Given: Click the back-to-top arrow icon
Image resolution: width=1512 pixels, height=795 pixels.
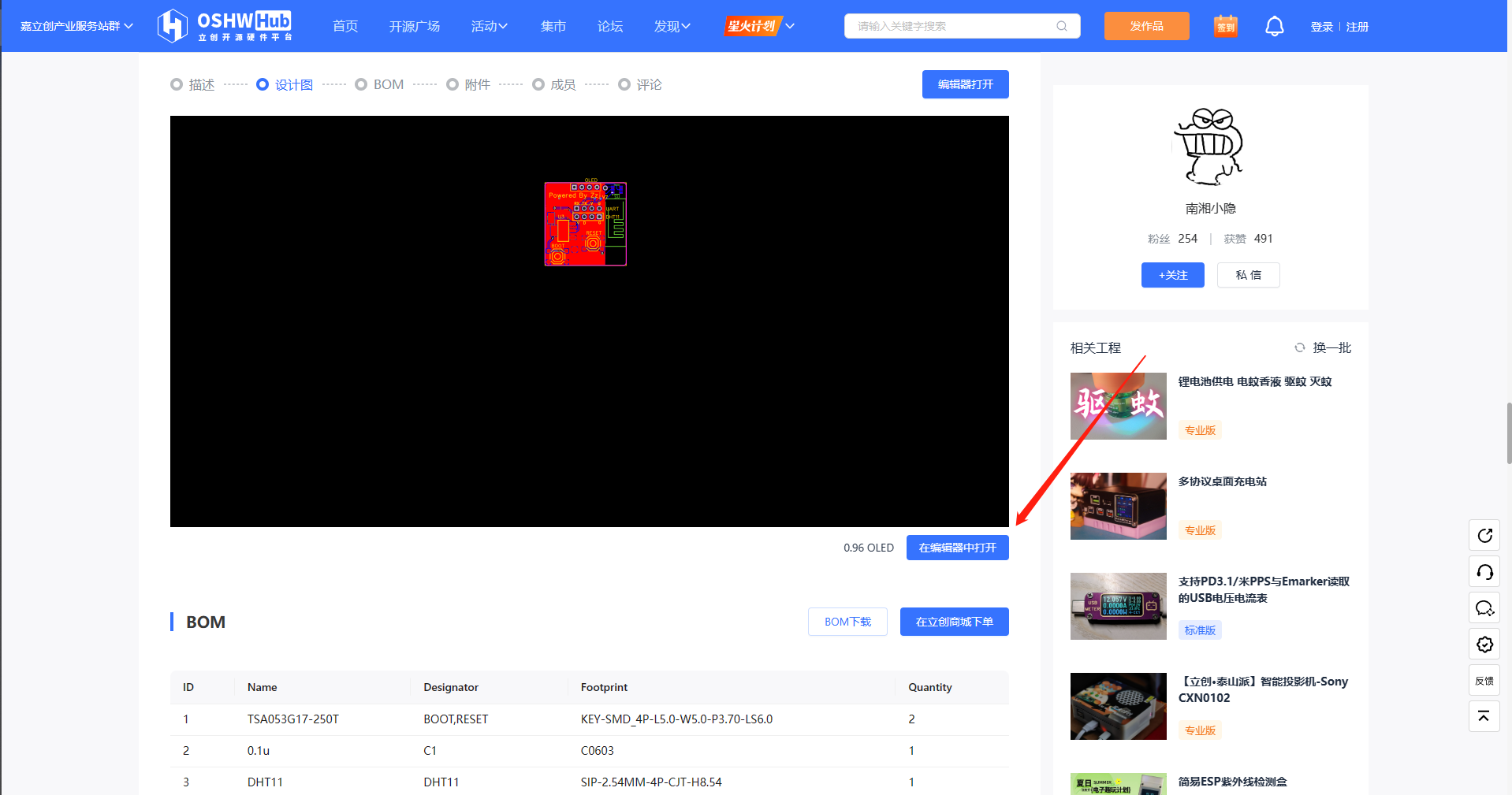Looking at the screenshot, I should tap(1484, 716).
